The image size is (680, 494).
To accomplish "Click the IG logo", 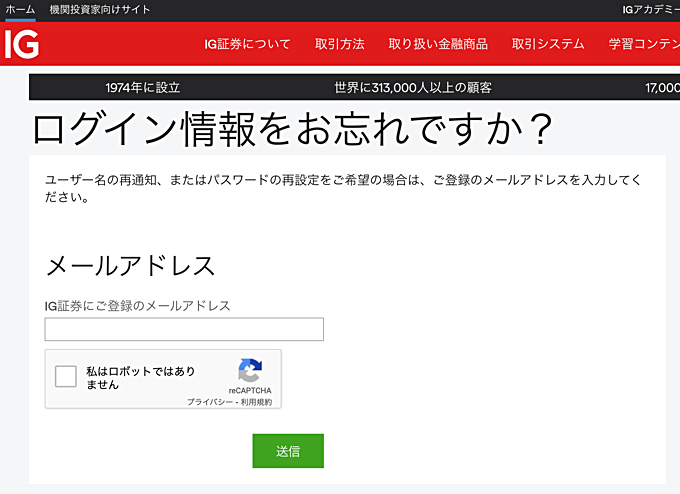I will pyautogui.click(x=22, y=44).
